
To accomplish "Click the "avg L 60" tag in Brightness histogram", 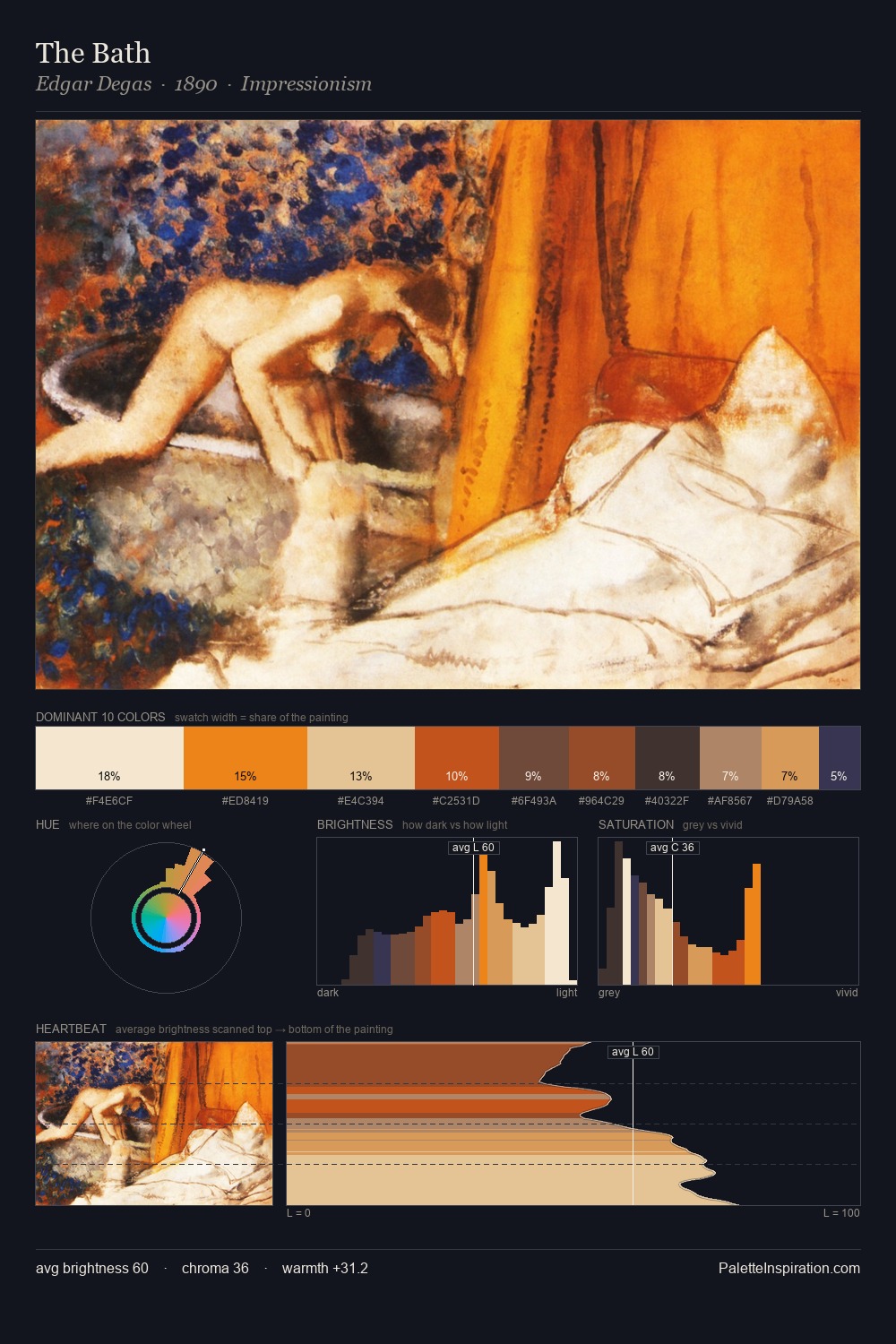I will [473, 848].
